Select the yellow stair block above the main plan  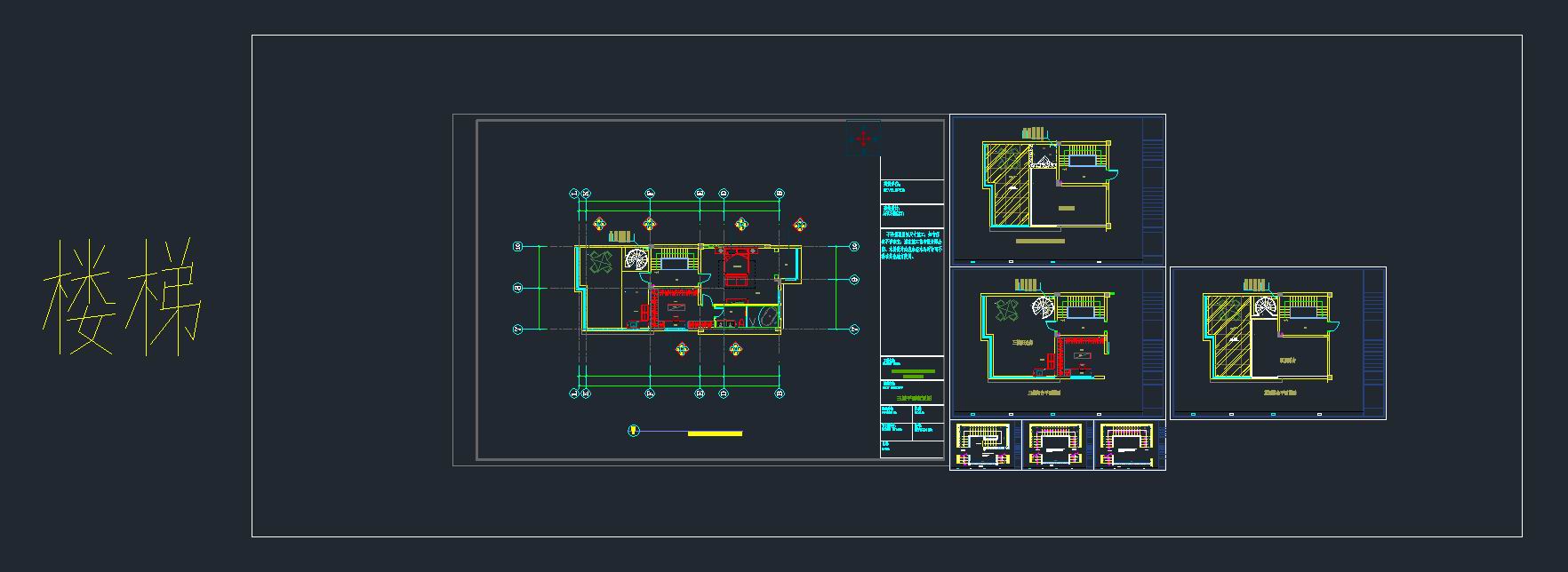coord(620,236)
